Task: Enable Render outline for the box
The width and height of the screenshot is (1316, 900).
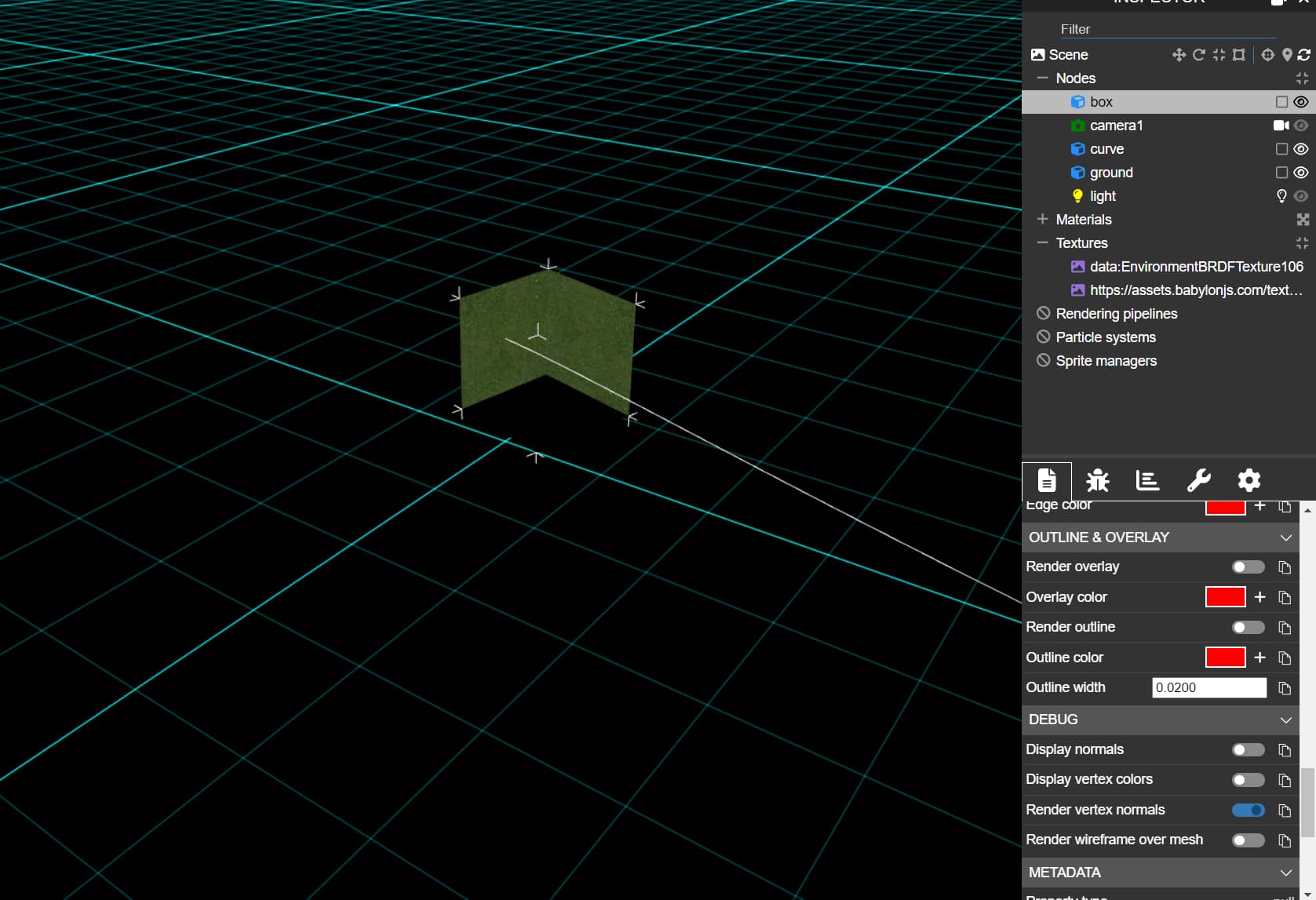Action: pyautogui.click(x=1246, y=627)
